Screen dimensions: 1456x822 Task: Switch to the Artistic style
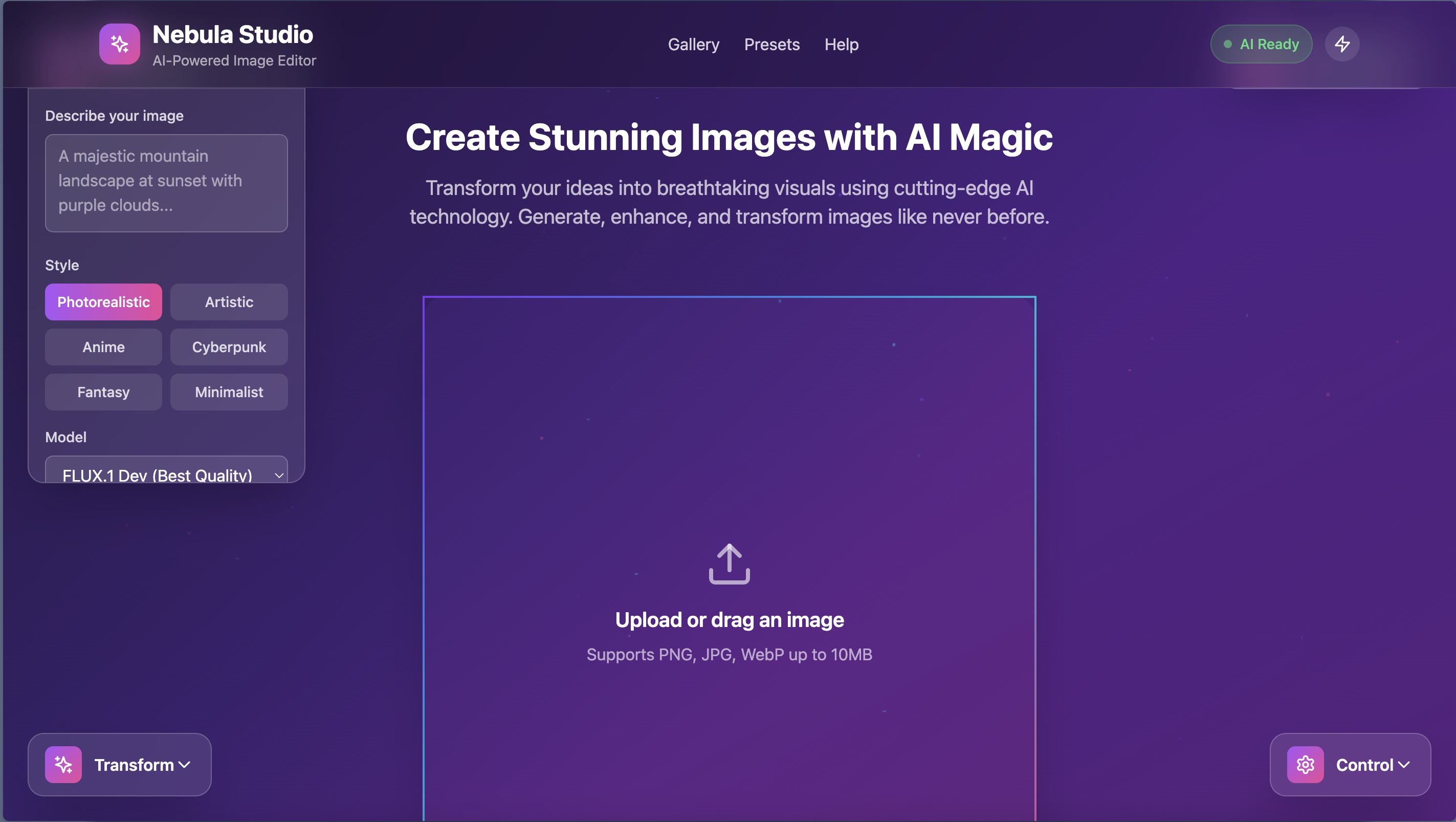(x=228, y=301)
